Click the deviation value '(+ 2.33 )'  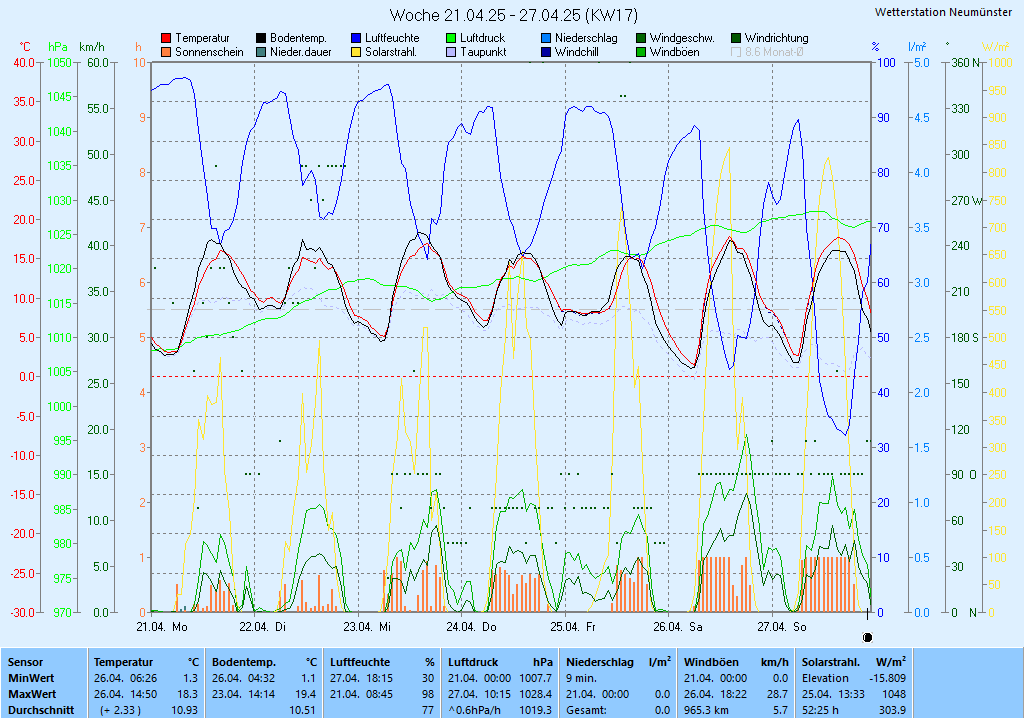[121, 710]
